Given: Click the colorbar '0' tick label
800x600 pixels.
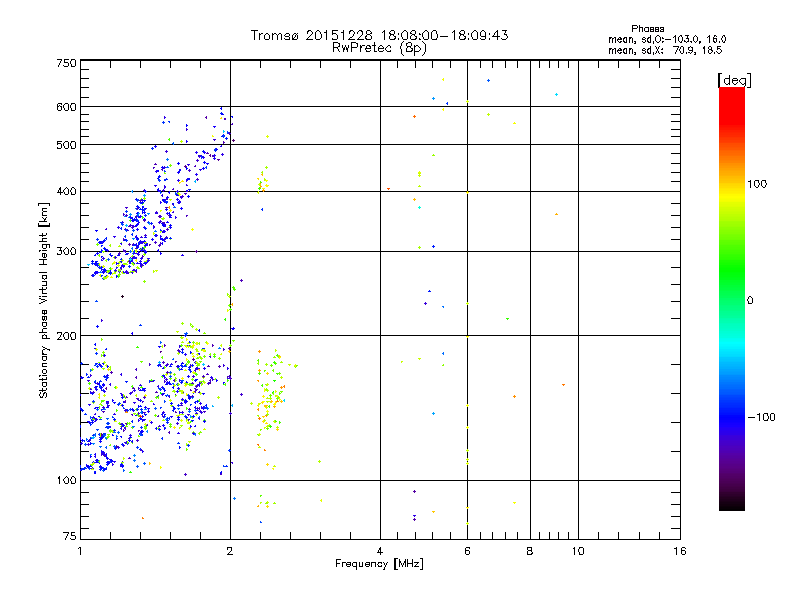Looking at the screenshot, I should [750, 300].
